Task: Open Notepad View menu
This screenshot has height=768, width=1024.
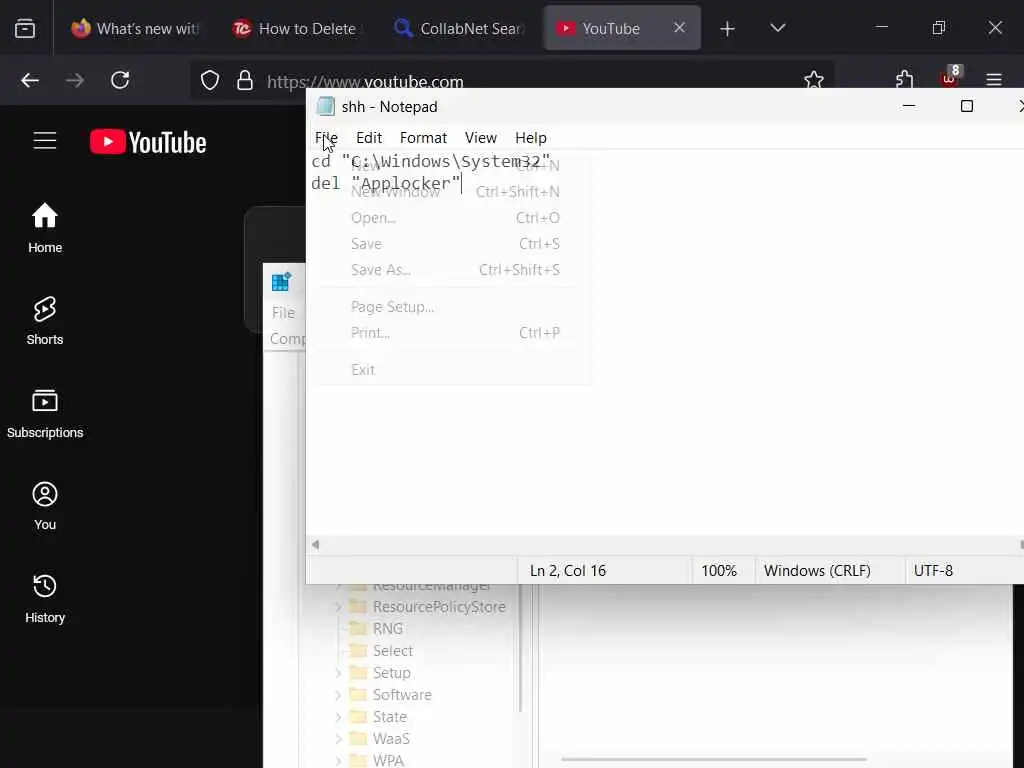Action: tap(481, 138)
